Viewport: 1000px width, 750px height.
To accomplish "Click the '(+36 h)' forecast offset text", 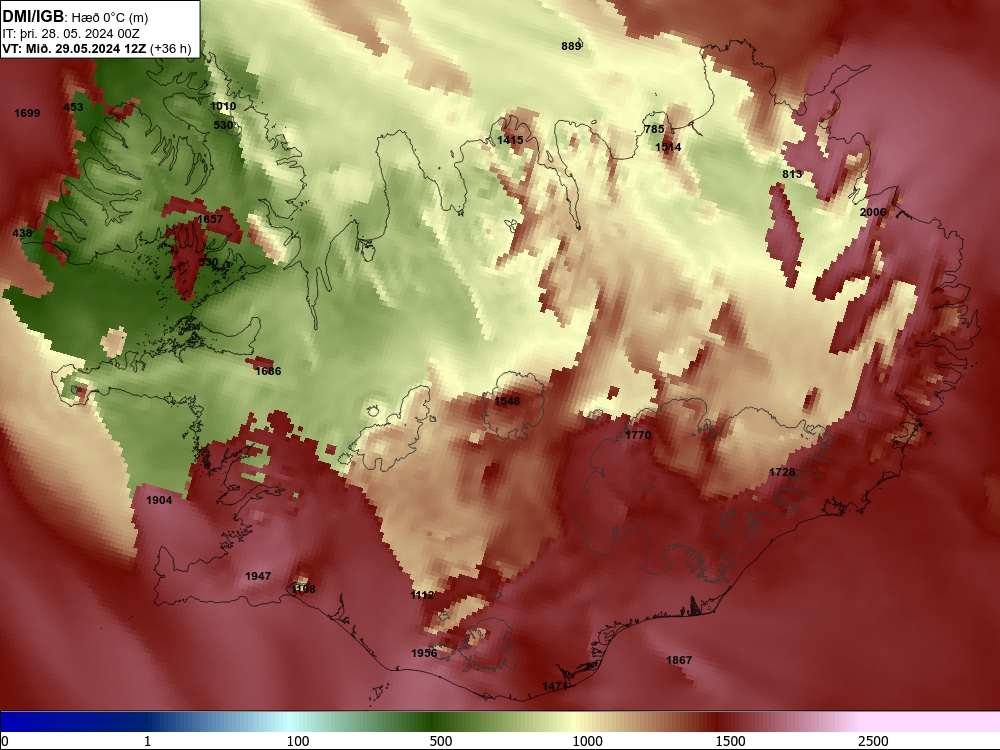I will [x=170, y=48].
